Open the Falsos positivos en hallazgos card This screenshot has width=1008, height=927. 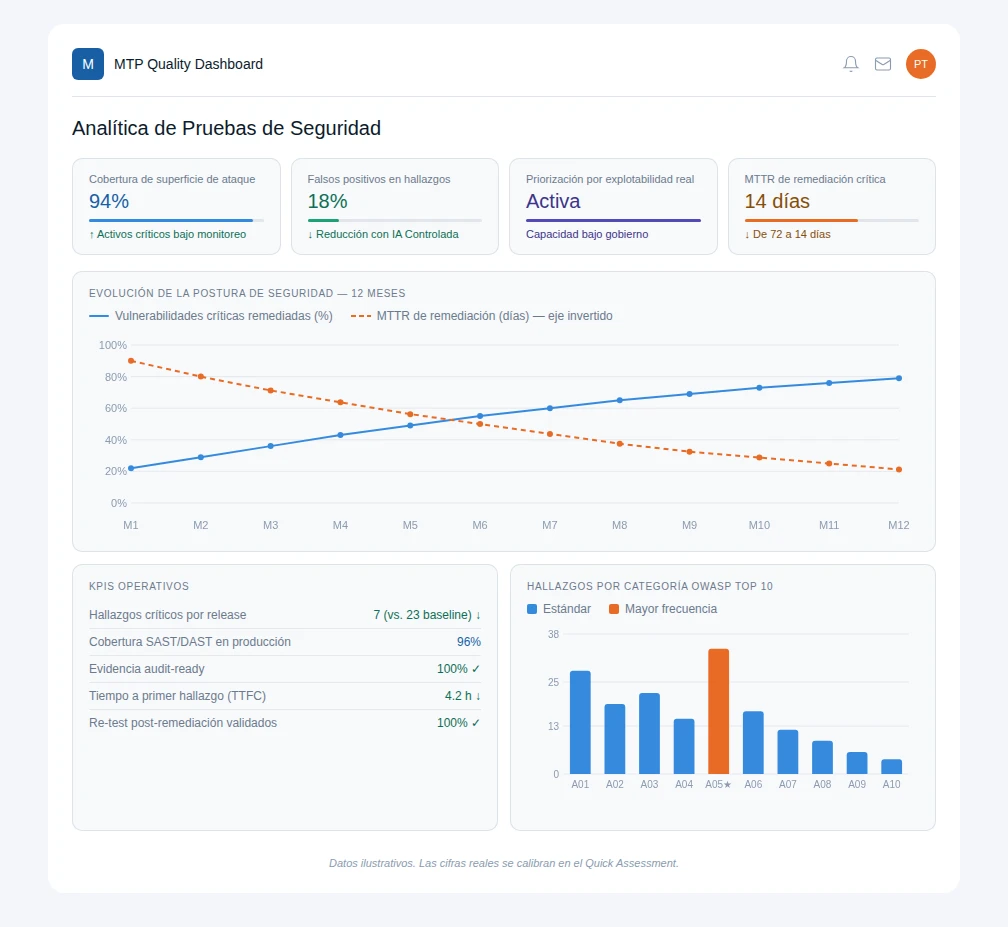(x=395, y=206)
